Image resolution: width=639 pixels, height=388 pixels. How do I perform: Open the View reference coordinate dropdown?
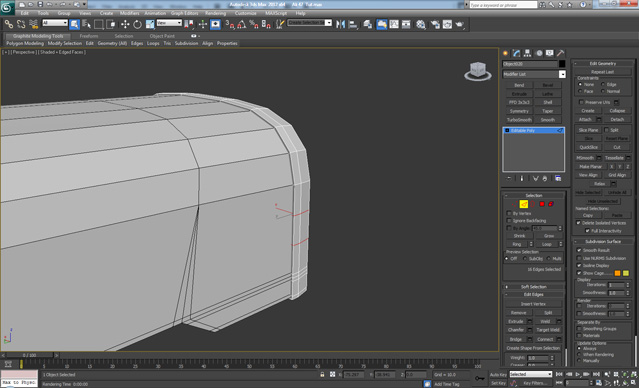(169, 23)
